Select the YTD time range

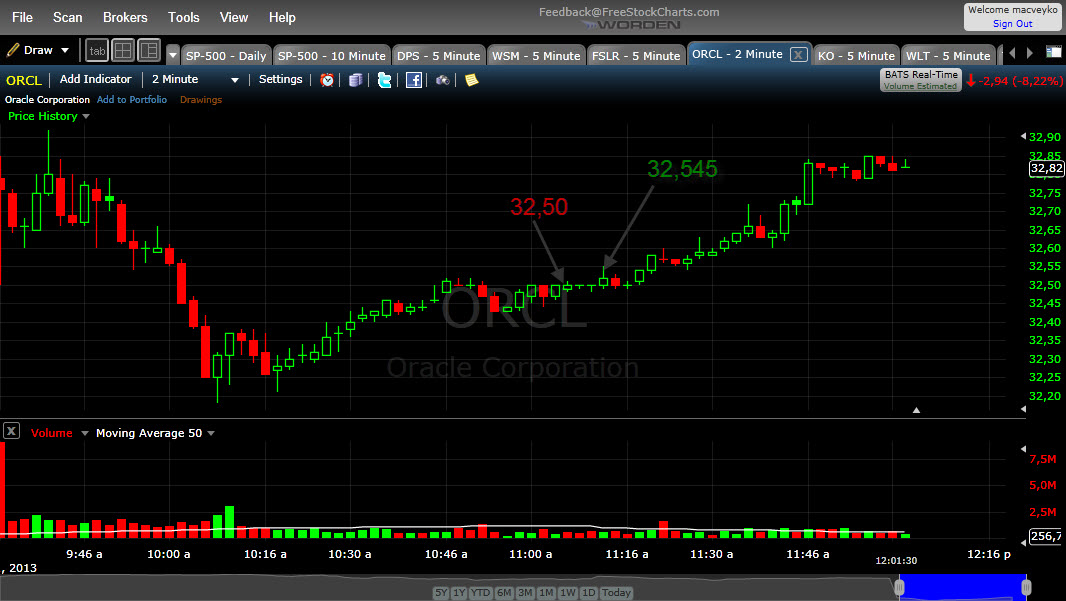[481, 593]
